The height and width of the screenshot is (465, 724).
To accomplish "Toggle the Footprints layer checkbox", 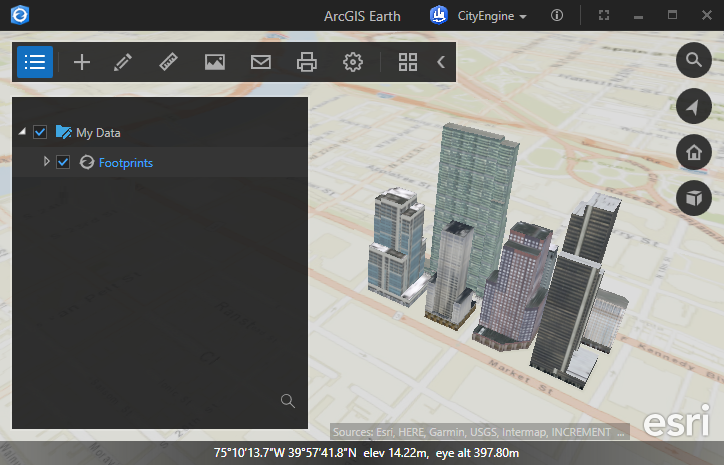I will (x=63, y=162).
